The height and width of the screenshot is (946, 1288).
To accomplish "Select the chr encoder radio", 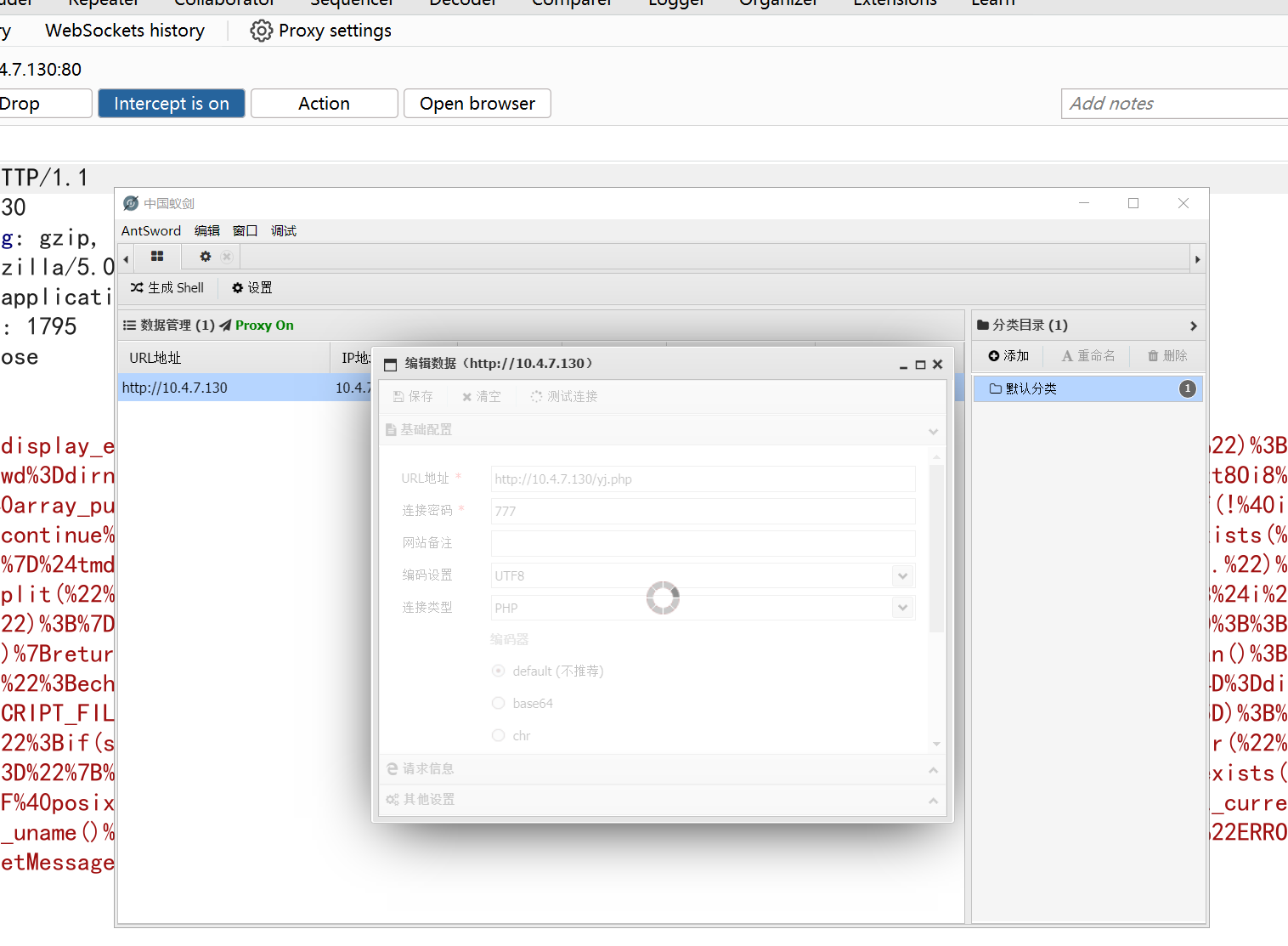I will (x=499, y=735).
